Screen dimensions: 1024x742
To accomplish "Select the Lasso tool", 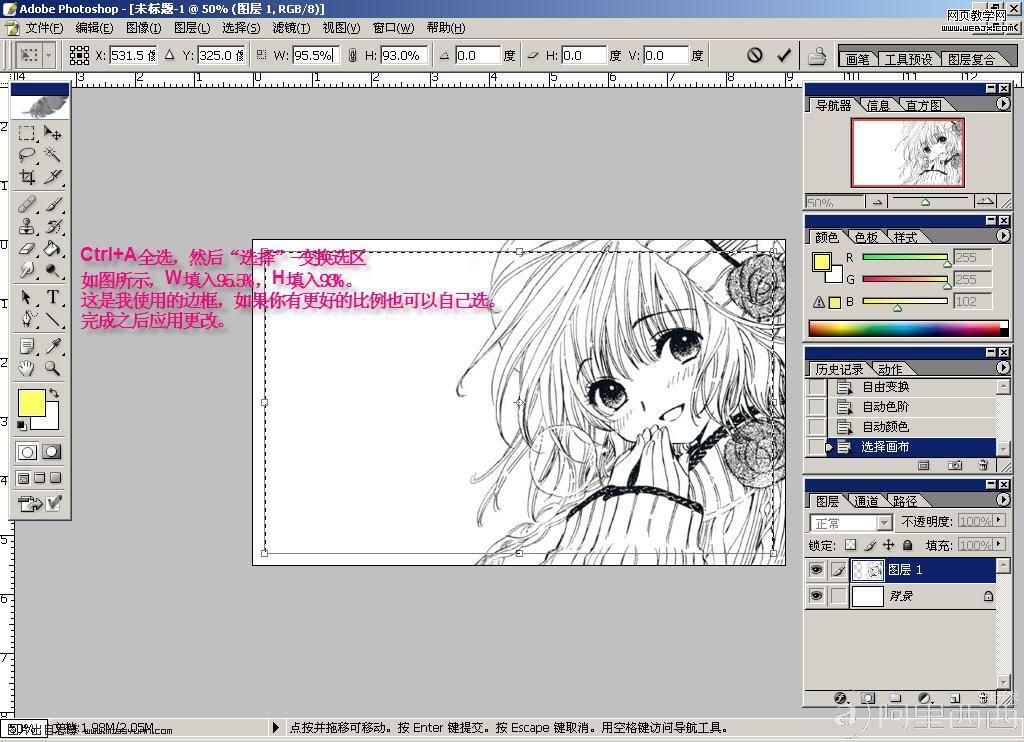I will click(27, 155).
